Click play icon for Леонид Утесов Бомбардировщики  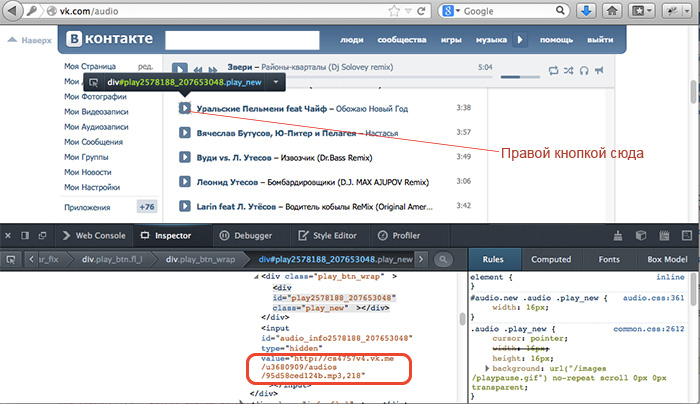[x=185, y=182]
